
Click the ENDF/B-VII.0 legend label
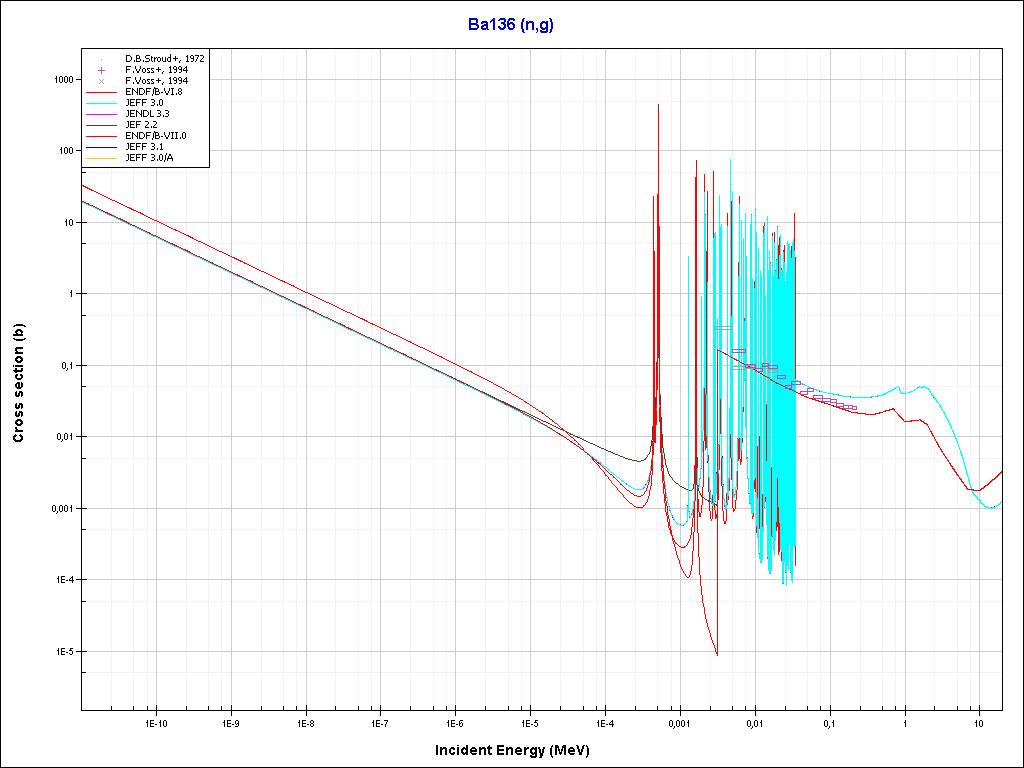[155, 136]
